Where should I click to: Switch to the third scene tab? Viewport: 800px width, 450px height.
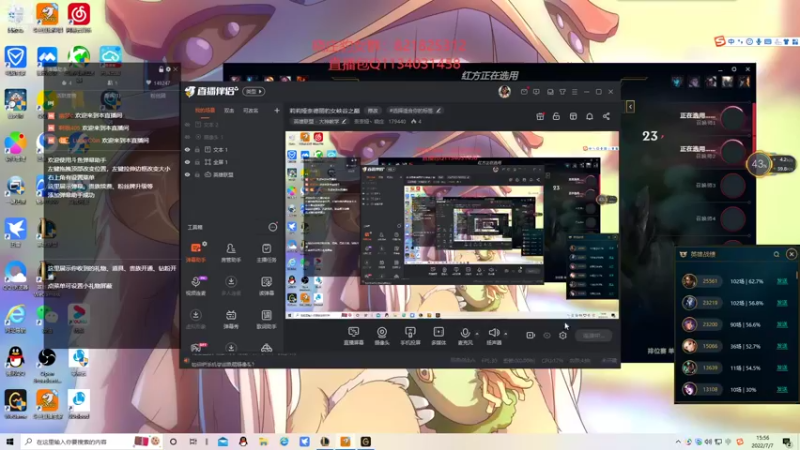[x=251, y=110]
